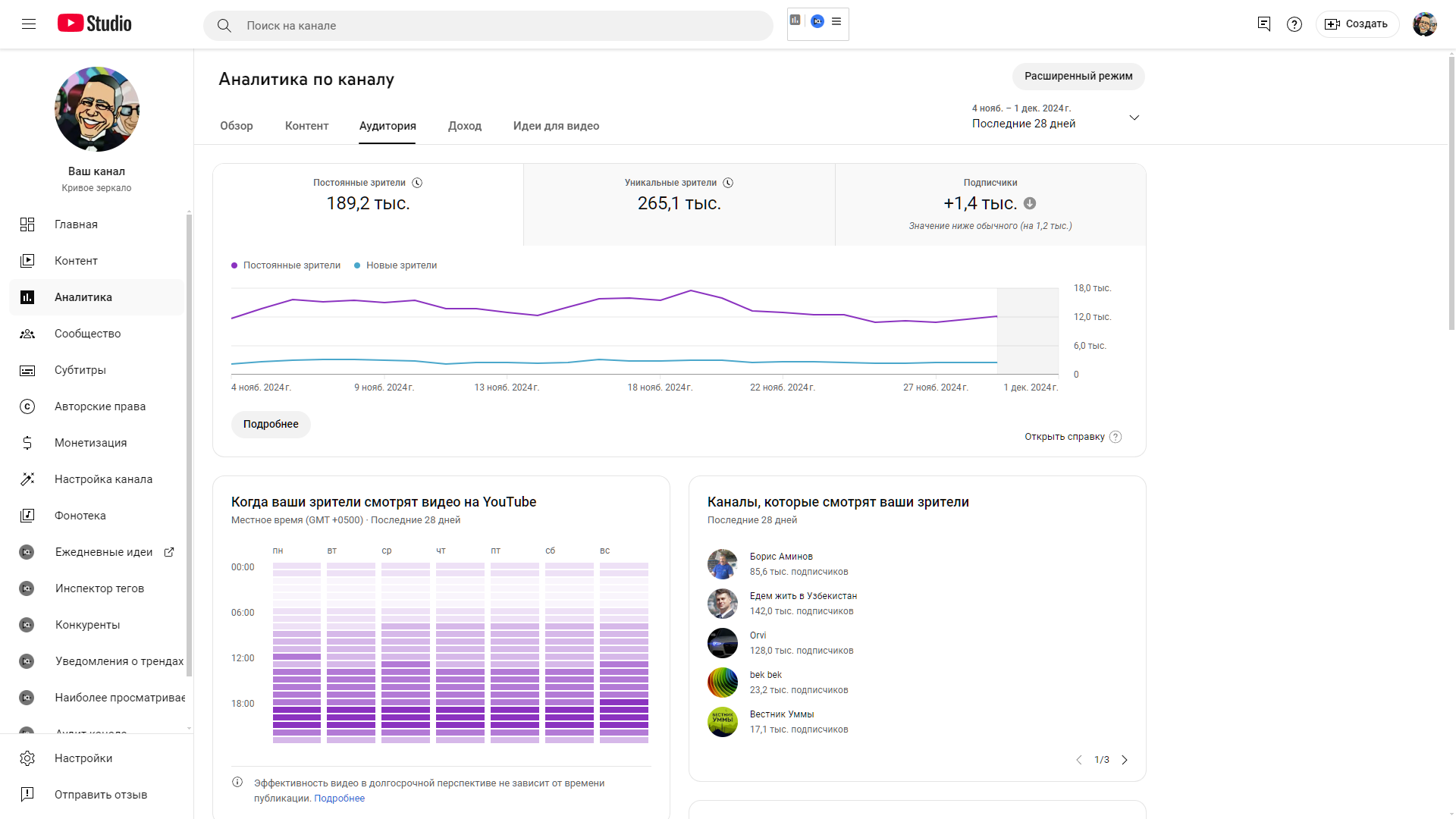Click the Постоянные зрители purple legend dot

234,265
